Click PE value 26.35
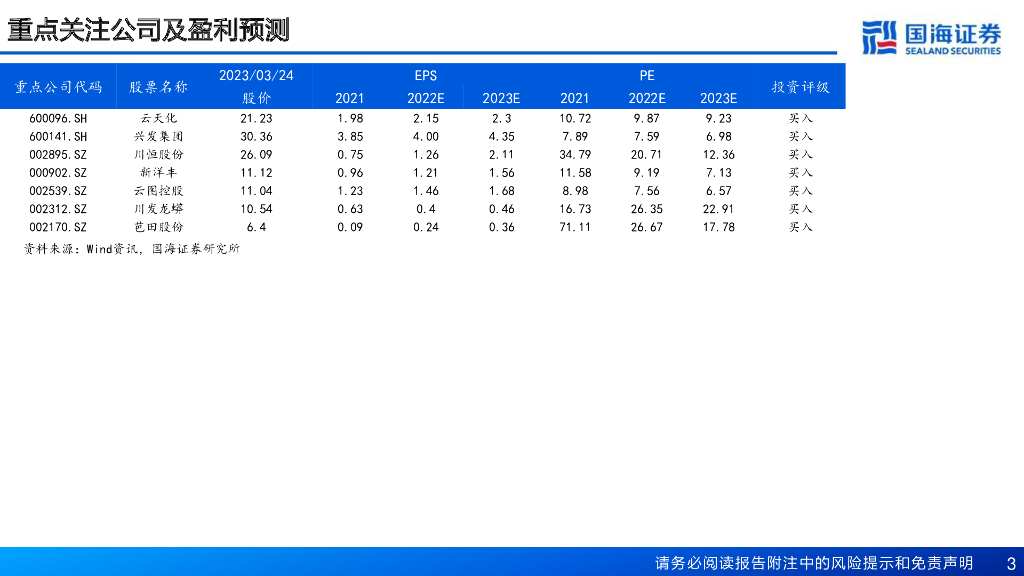1024x576 pixels. 647,209
